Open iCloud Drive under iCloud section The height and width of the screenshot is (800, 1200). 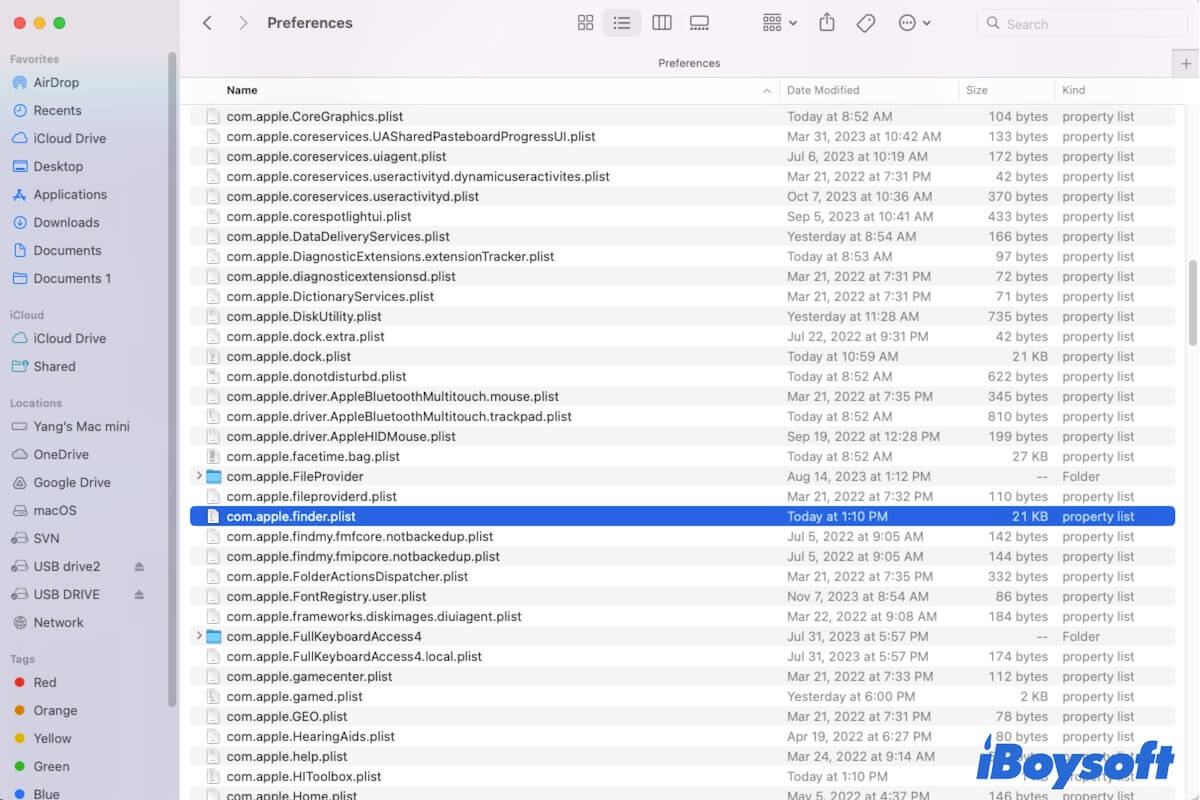[x=69, y=339]
